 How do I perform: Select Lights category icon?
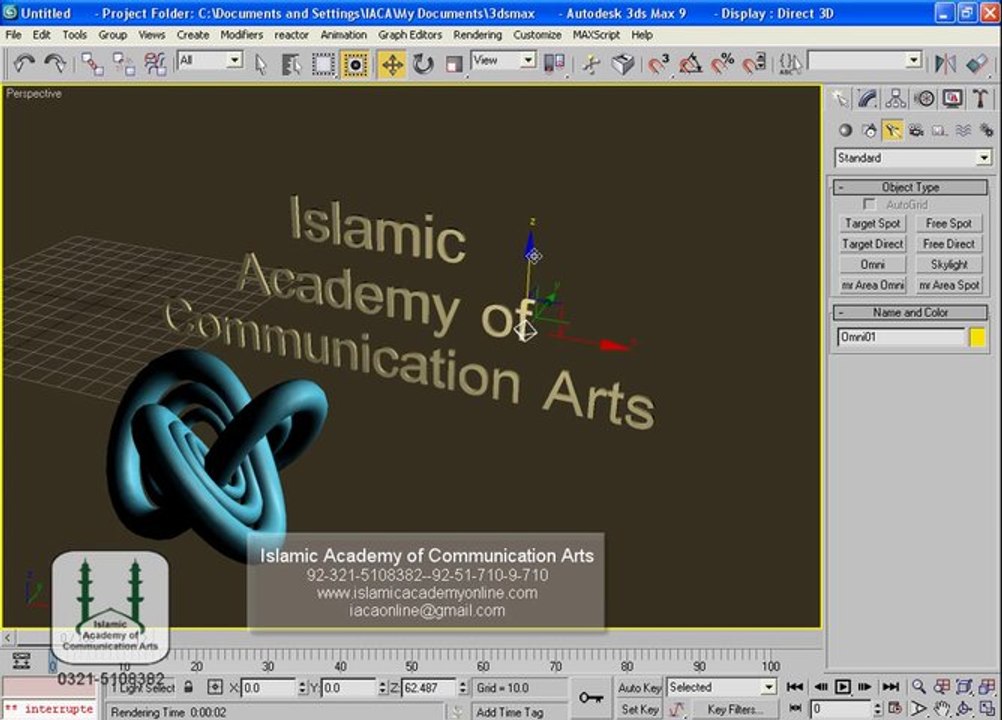892,130
